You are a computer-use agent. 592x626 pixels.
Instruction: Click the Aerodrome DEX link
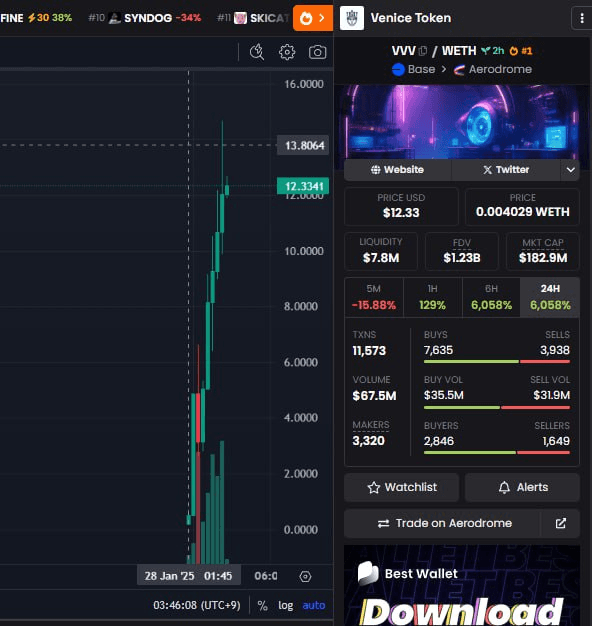point(493,69)
